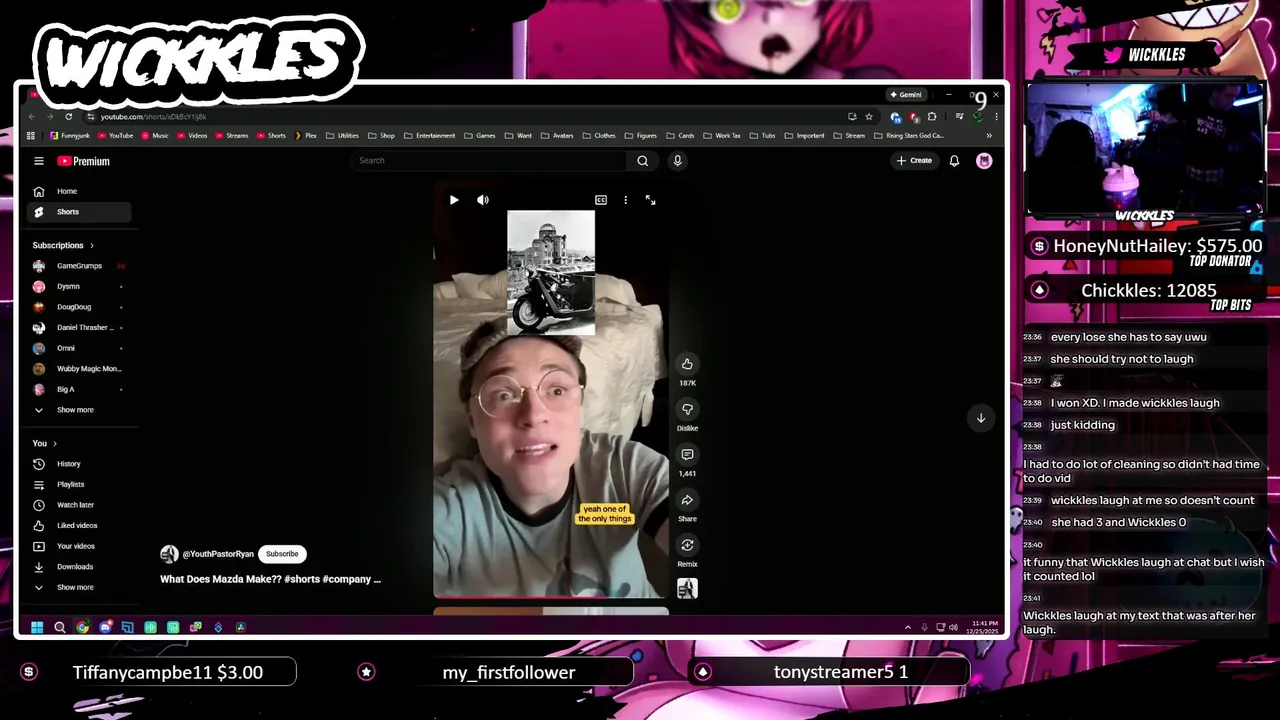Go back in browser

coord(31,117)
